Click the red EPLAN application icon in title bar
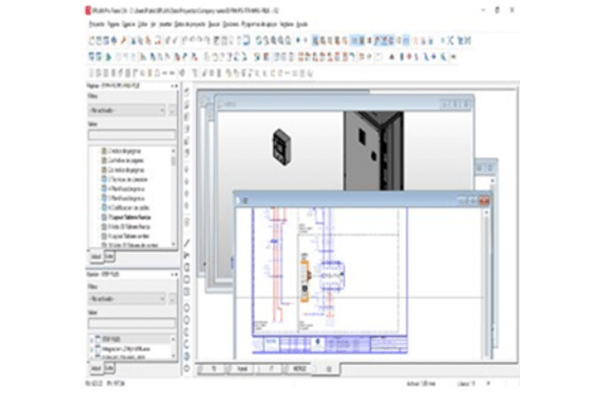This screenshot has height=400, width=600. pyautogui.click(x=88, y=8)
